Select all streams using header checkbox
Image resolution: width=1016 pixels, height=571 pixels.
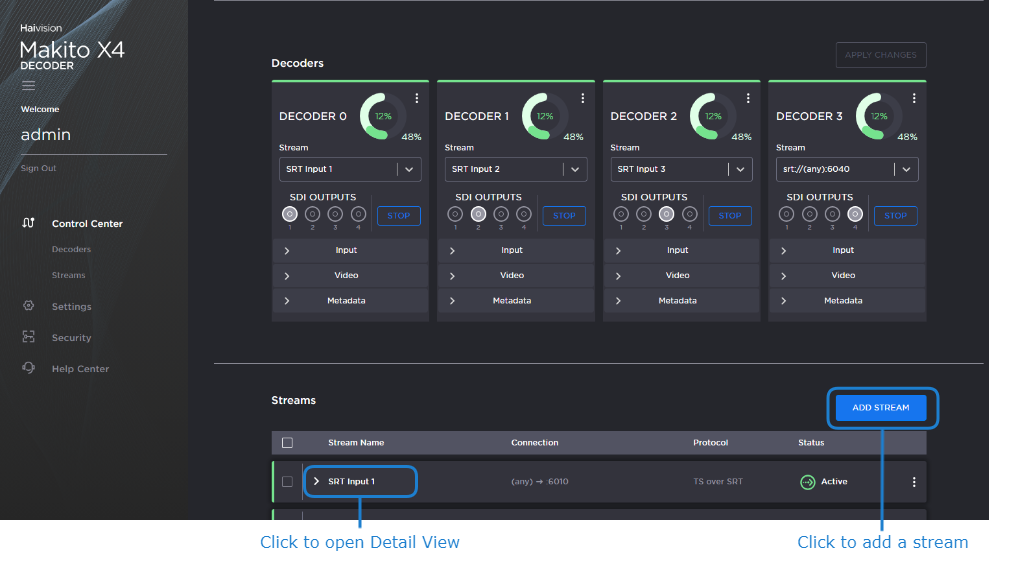click(x=288, y=443)
